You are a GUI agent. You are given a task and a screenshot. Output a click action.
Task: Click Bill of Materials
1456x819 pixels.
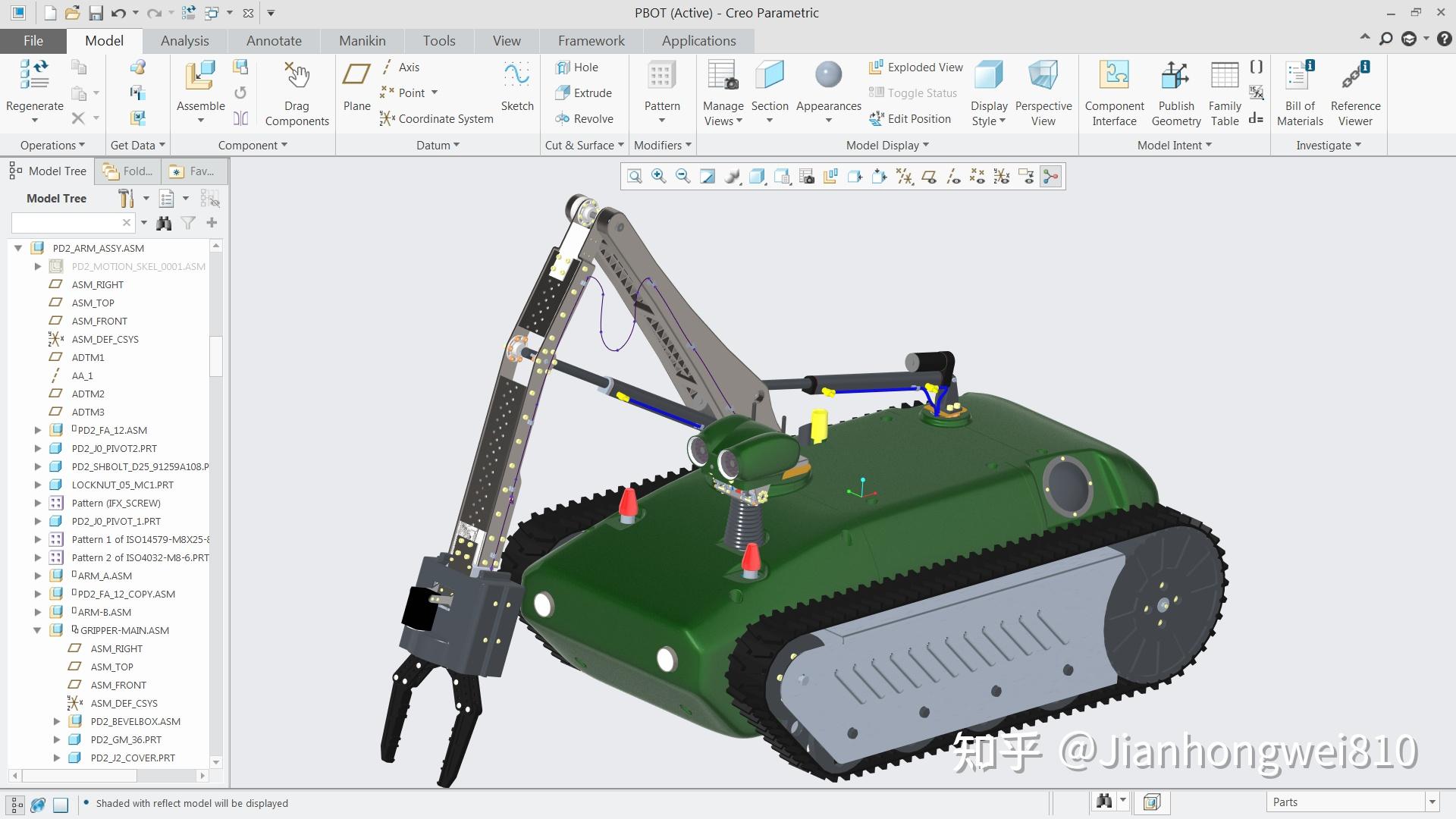(1299, 91)
